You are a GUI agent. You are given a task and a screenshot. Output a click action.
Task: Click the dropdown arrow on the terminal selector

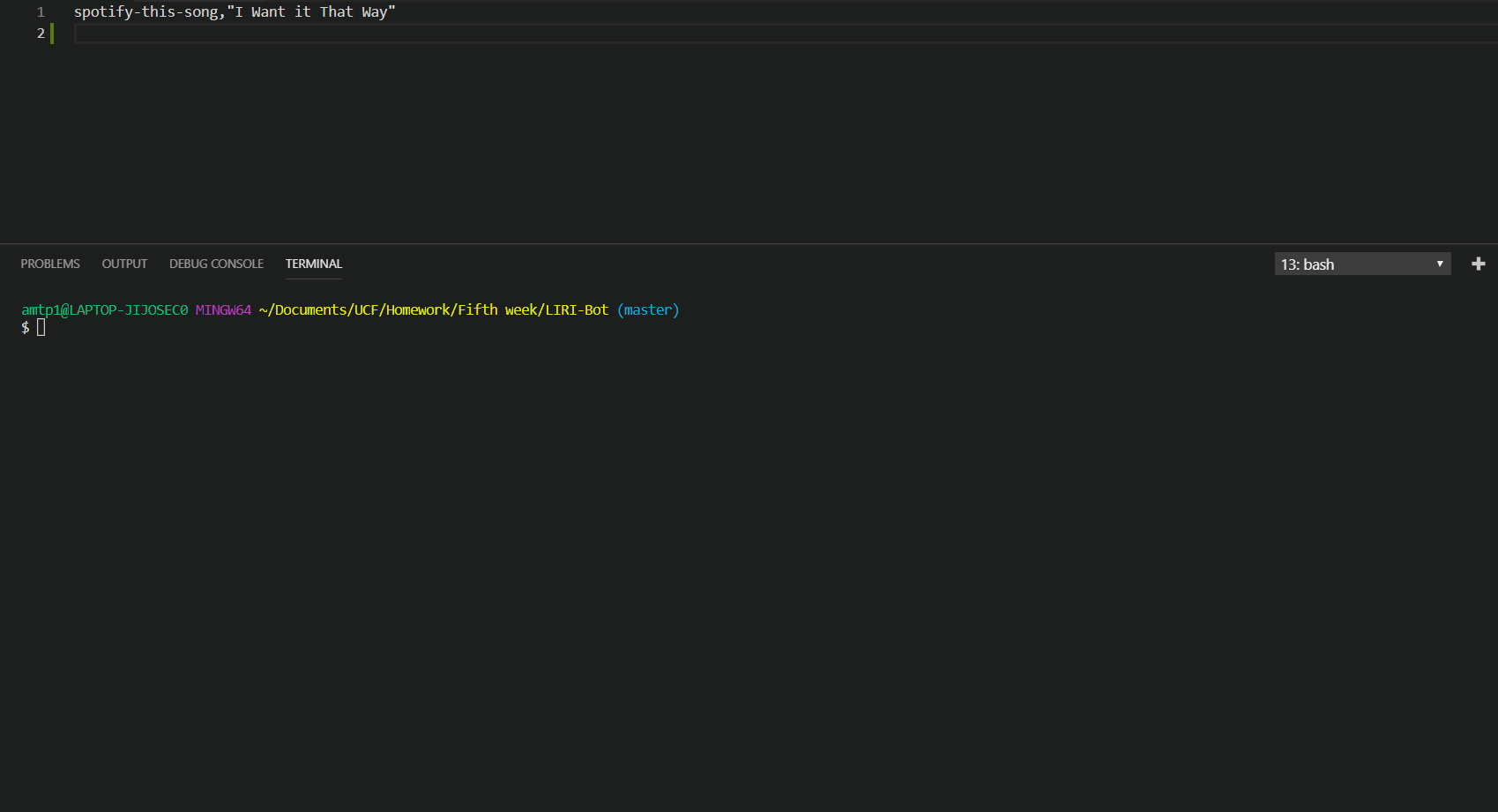(1438, 264)
